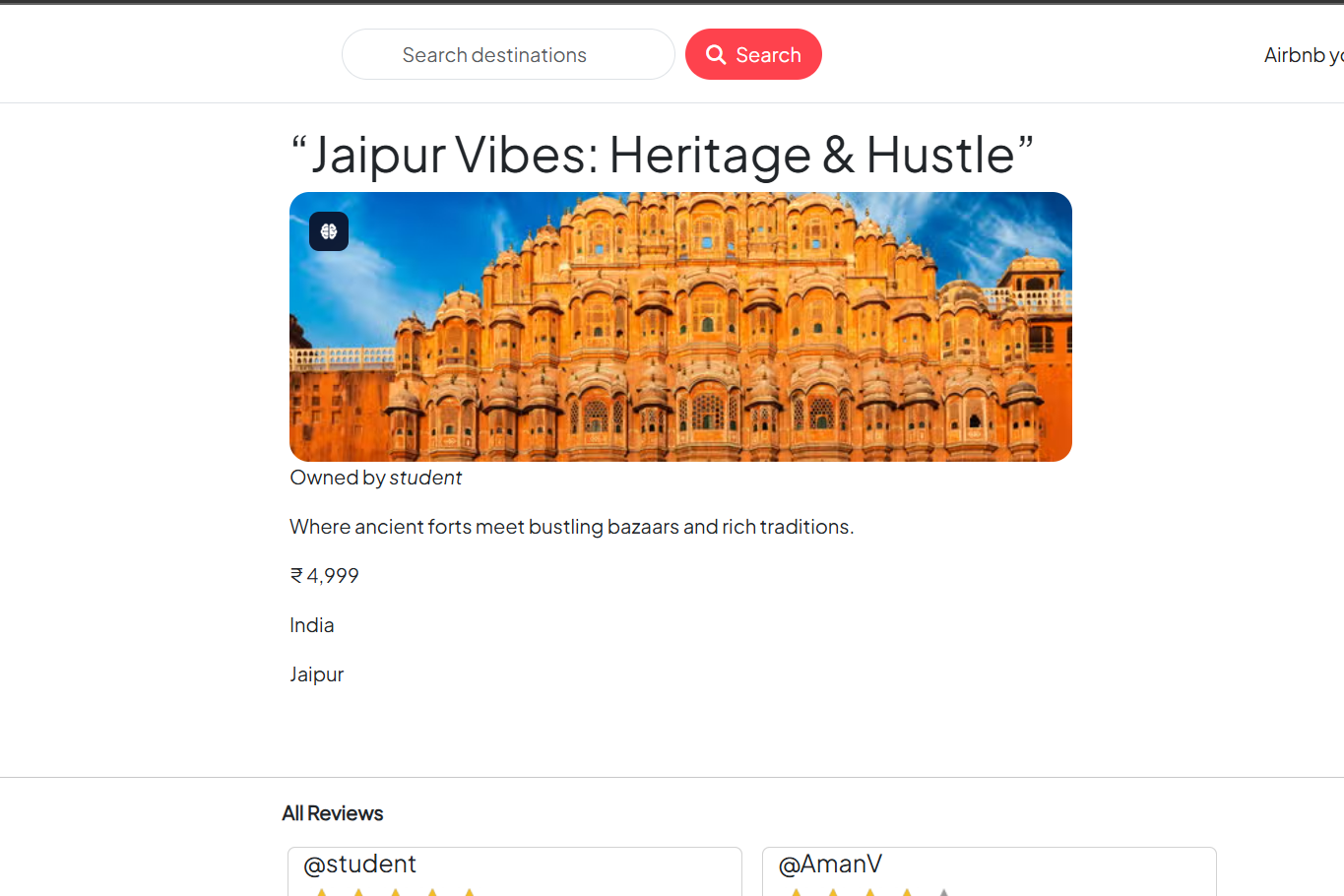Click the location text Jaipur
This screenshot has height=896, width=1344.
(x=316, y=674)
